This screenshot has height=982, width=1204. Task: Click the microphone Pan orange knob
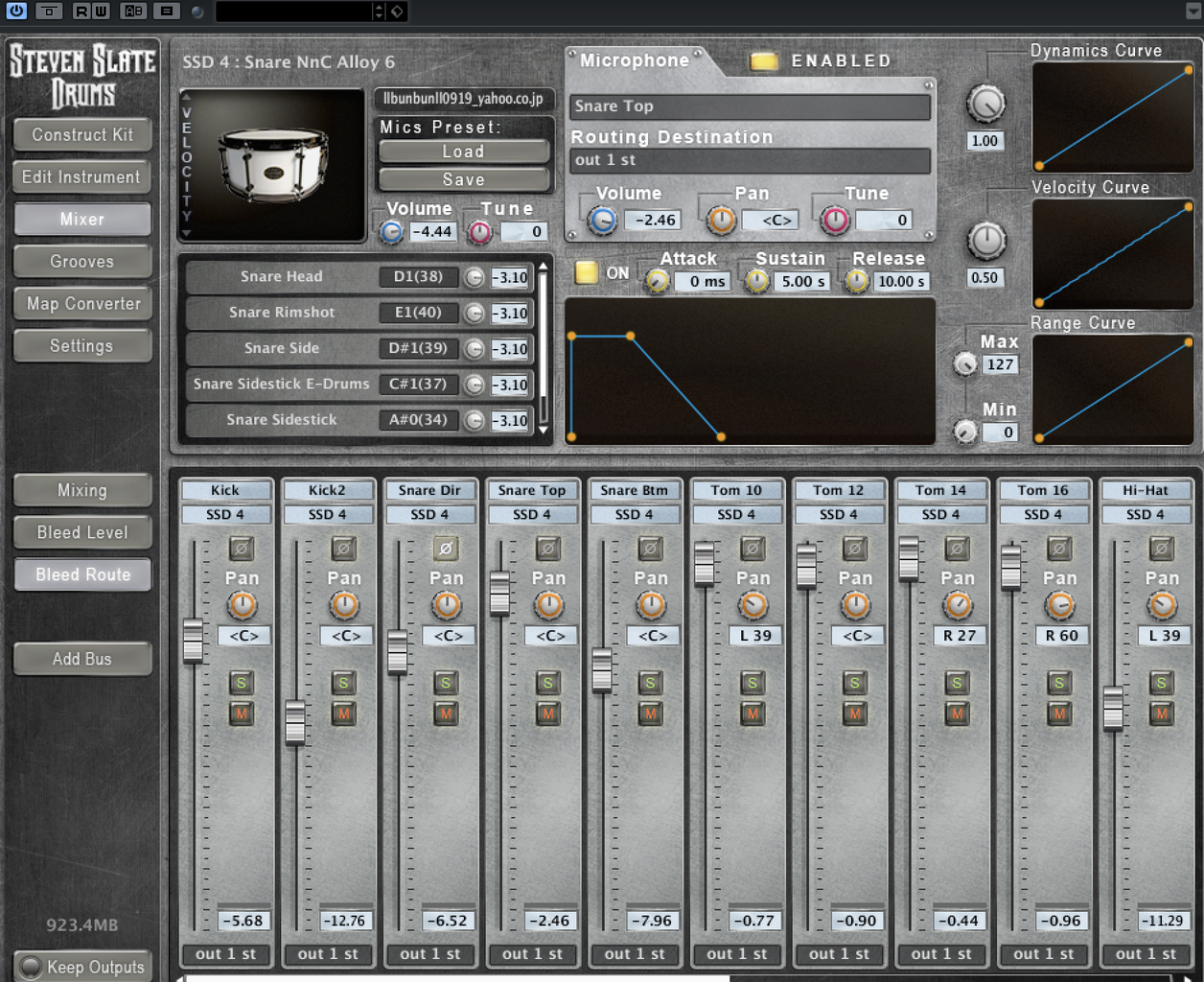pyautogui.click(x=721, y=221)
